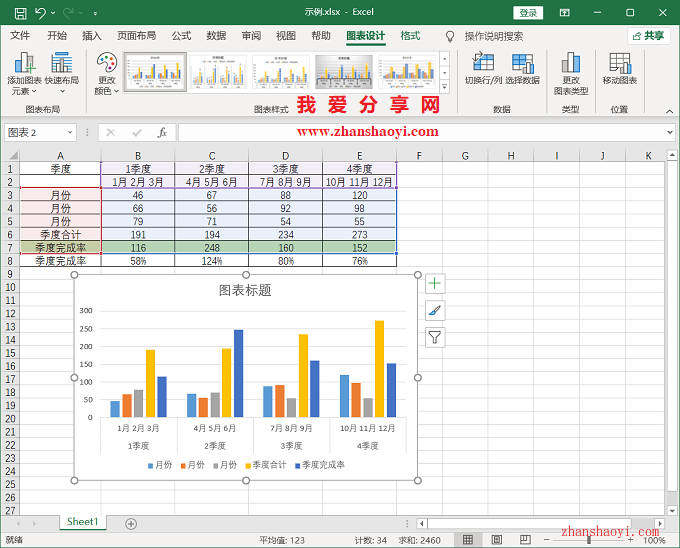Viewport: 680px width, 548px height.
Task: Collapse the ribbon with the chevron
Action: pyautogui.click(x=670, y=111)
